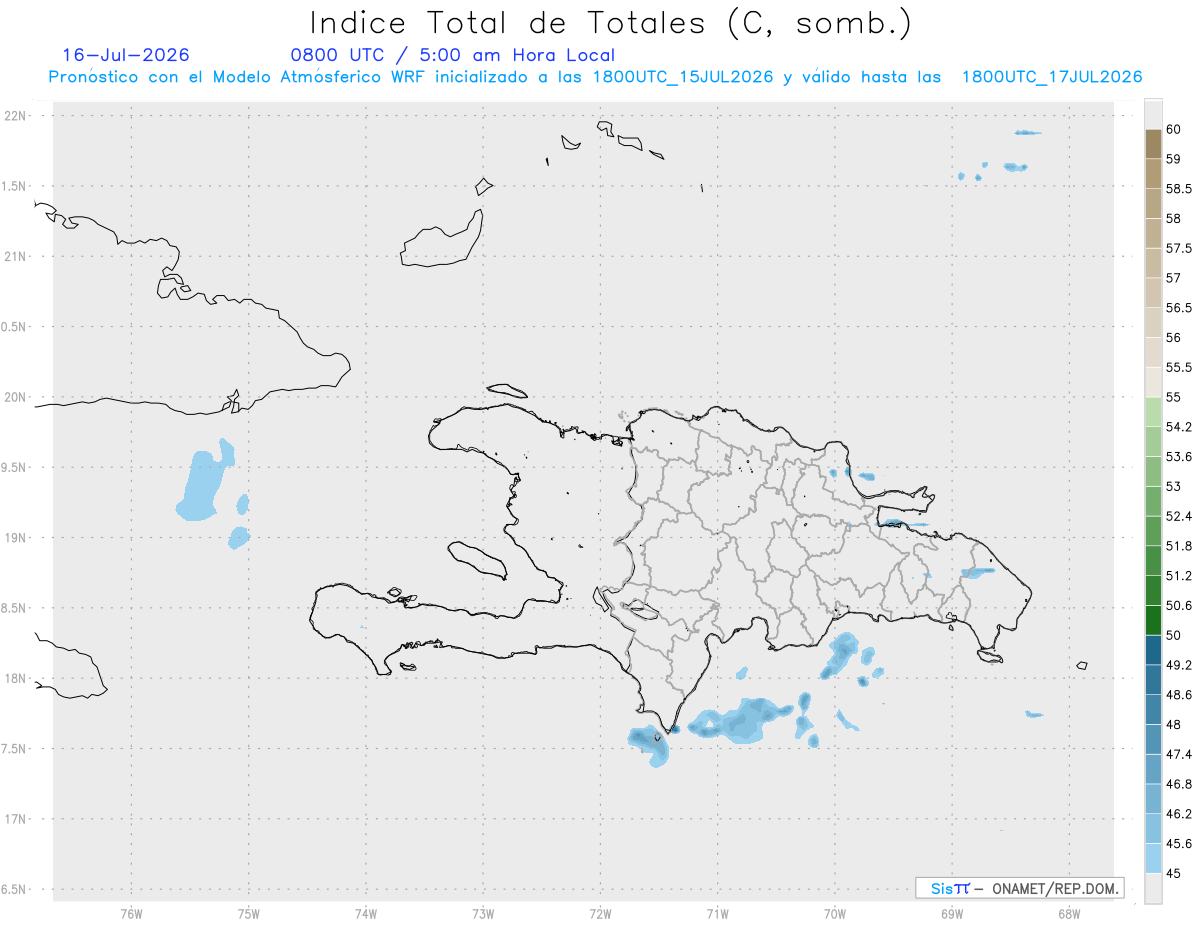
Task: Click the legend value "59"
Action: (1174, 159)
